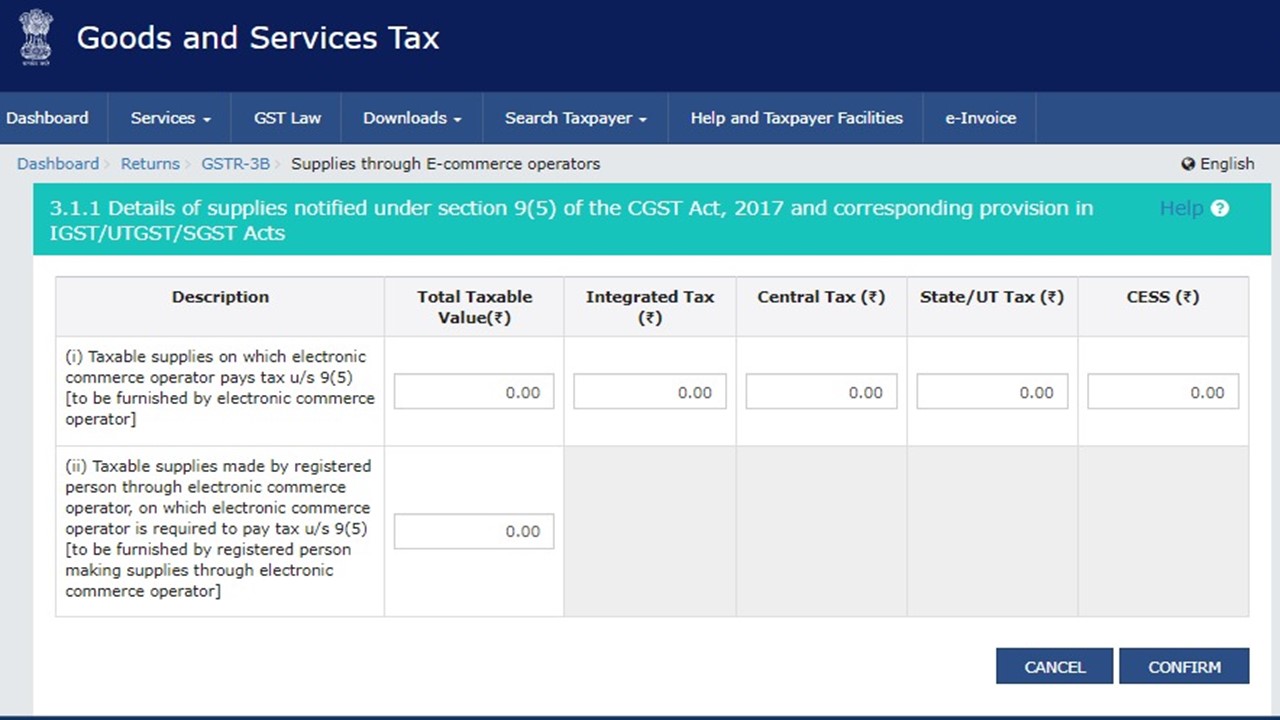The height and width of the screenshot is (720, 1280).
Task: Click the CONFIRM button
Action: coord(1184,667)
